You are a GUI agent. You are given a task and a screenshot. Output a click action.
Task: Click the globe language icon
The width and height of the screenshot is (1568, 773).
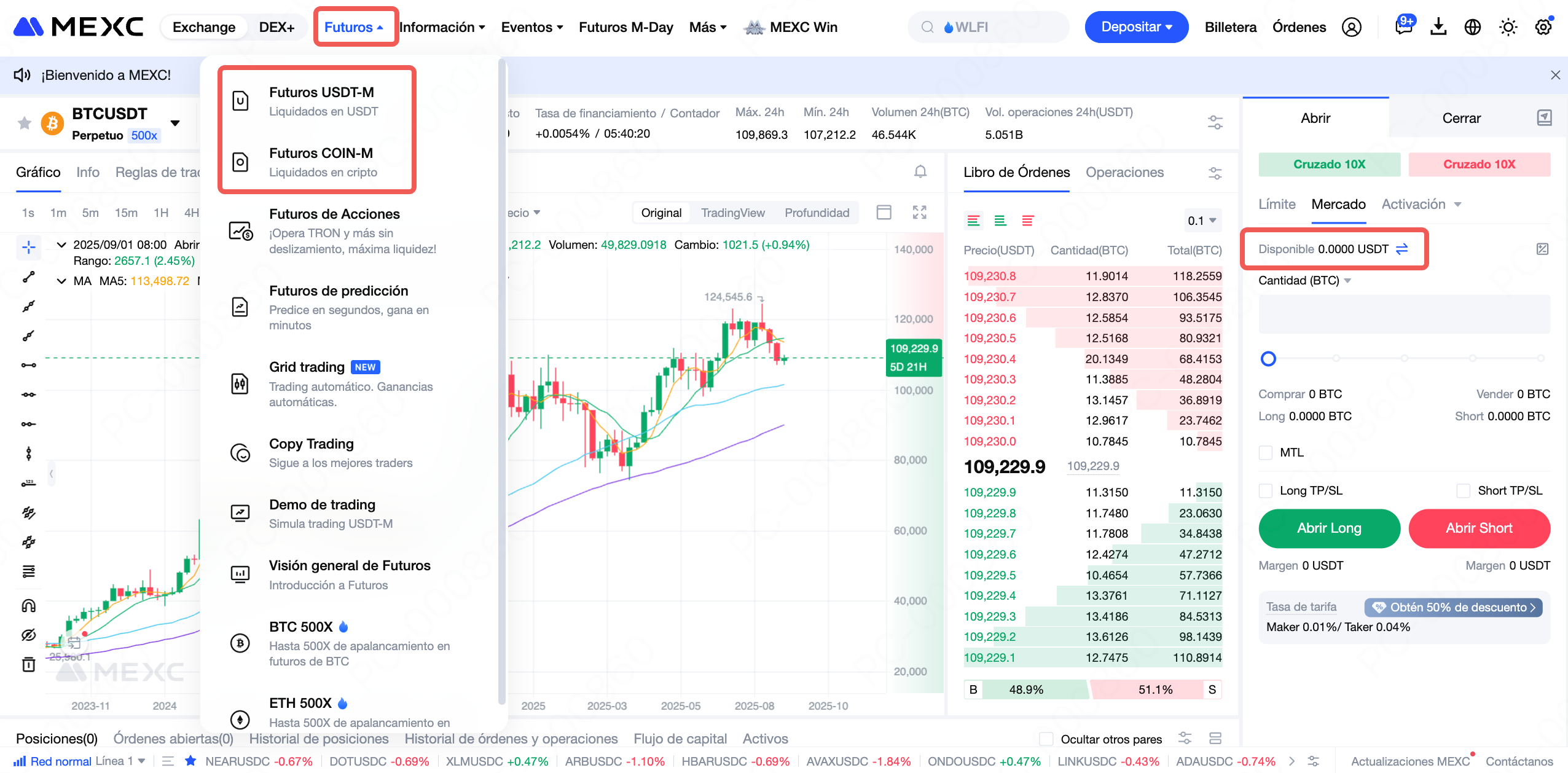point(1473,27)
